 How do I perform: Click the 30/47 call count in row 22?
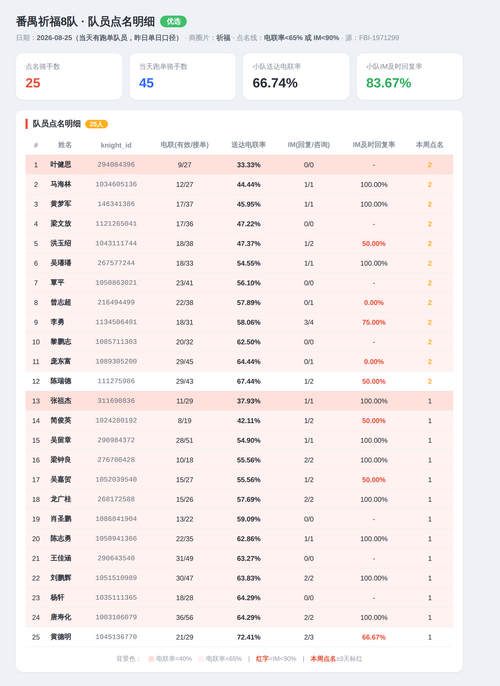click(x=185, y=578)
